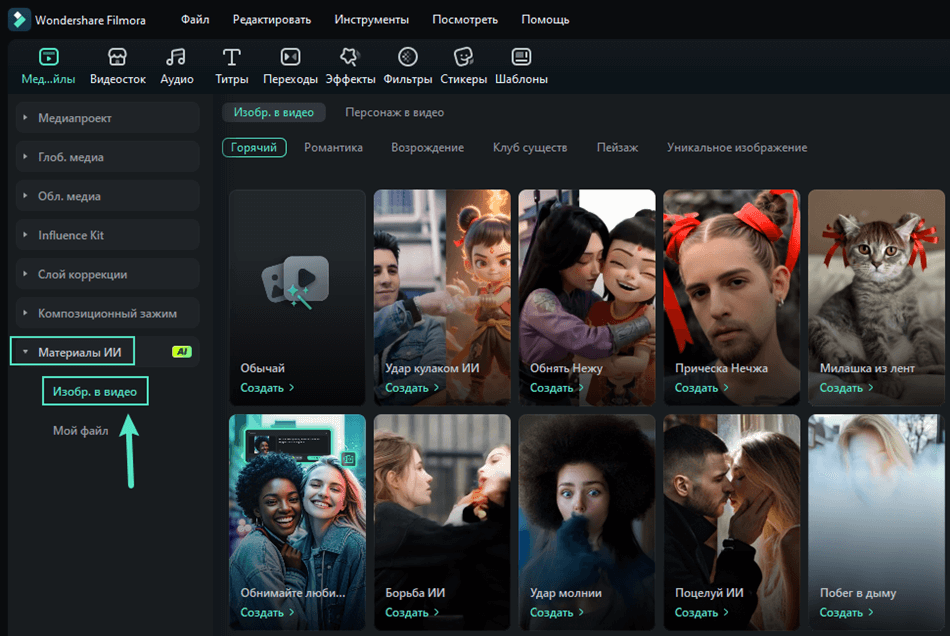Select the Горячий category filter
This screenshot has height=636, width=950.
(x=254, y=148)
